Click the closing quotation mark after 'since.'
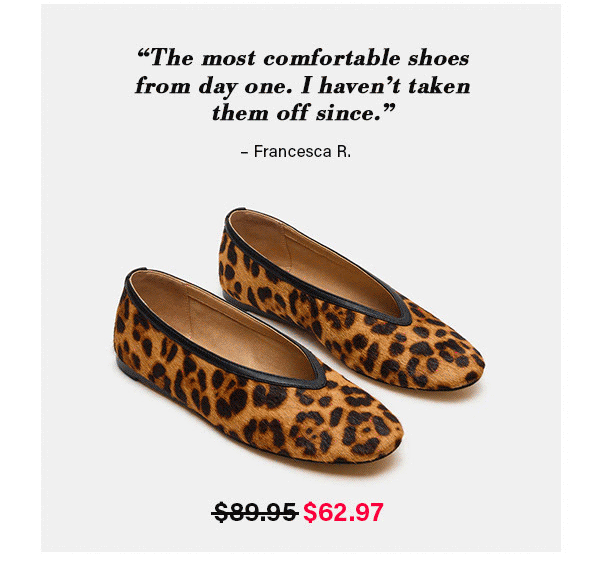The width and height of the screenshot is (600, 563). coord(388,109)
